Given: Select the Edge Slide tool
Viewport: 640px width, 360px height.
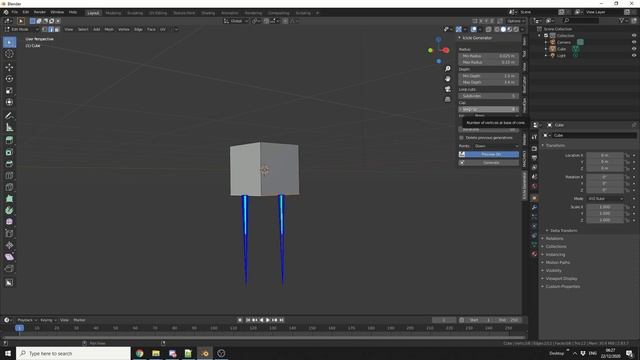Looking at the screenshot, I should [x=9, y=234].
